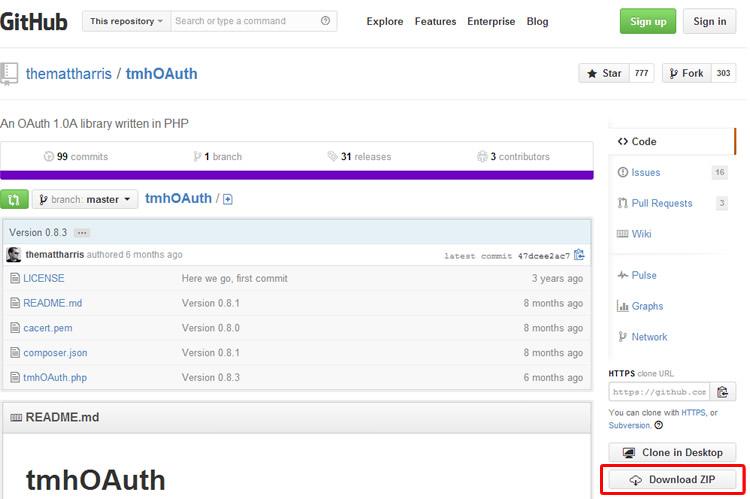The height and width of the screenshot is (499, 750).
Task: Open the tmhOAuth.php file
Action: coord(55,378)
